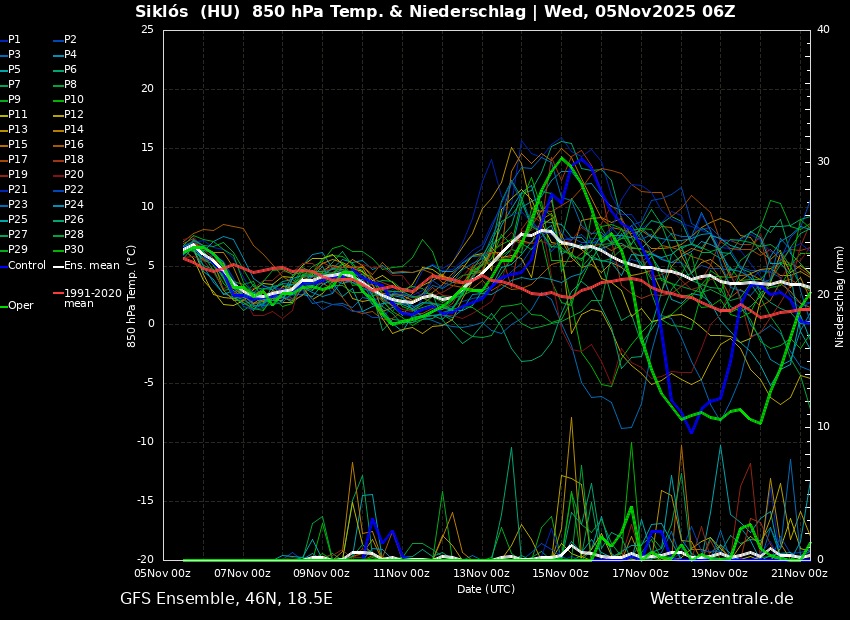Click the Niederschlag (mm) axis label
This screenshot has height=620, width=850.
tap(840, 296)
